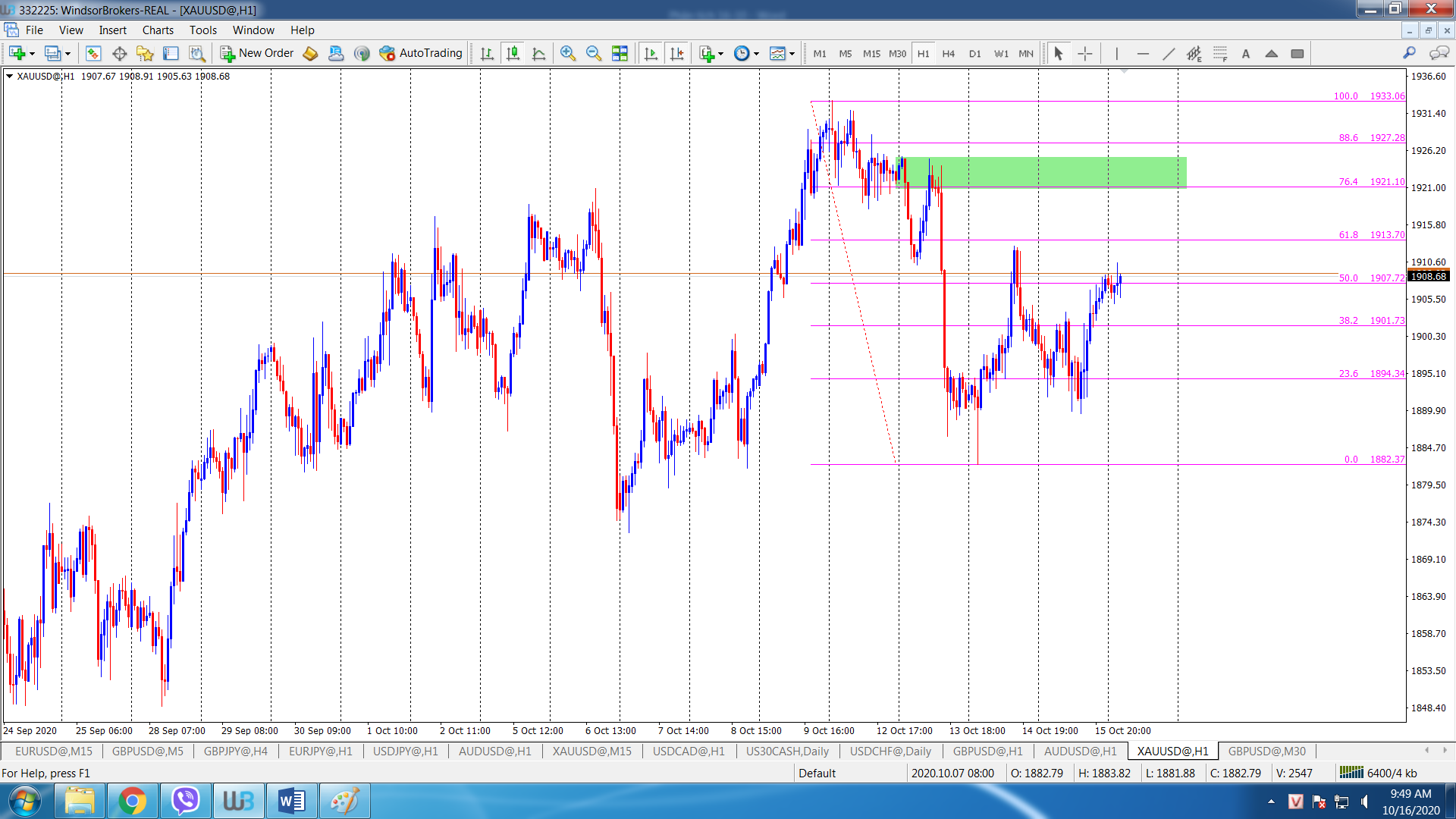Click the connection status 6400/4 kb indicator

pos(1378,773)
